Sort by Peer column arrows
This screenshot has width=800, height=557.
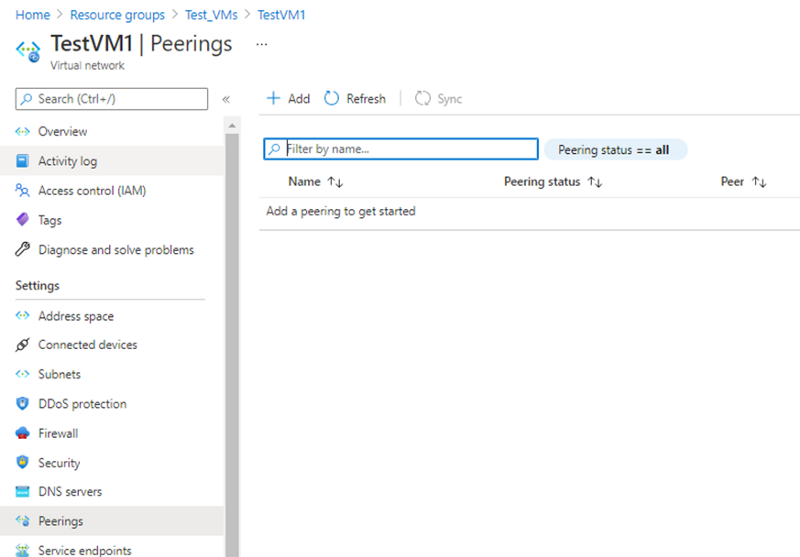click(759, 182)
